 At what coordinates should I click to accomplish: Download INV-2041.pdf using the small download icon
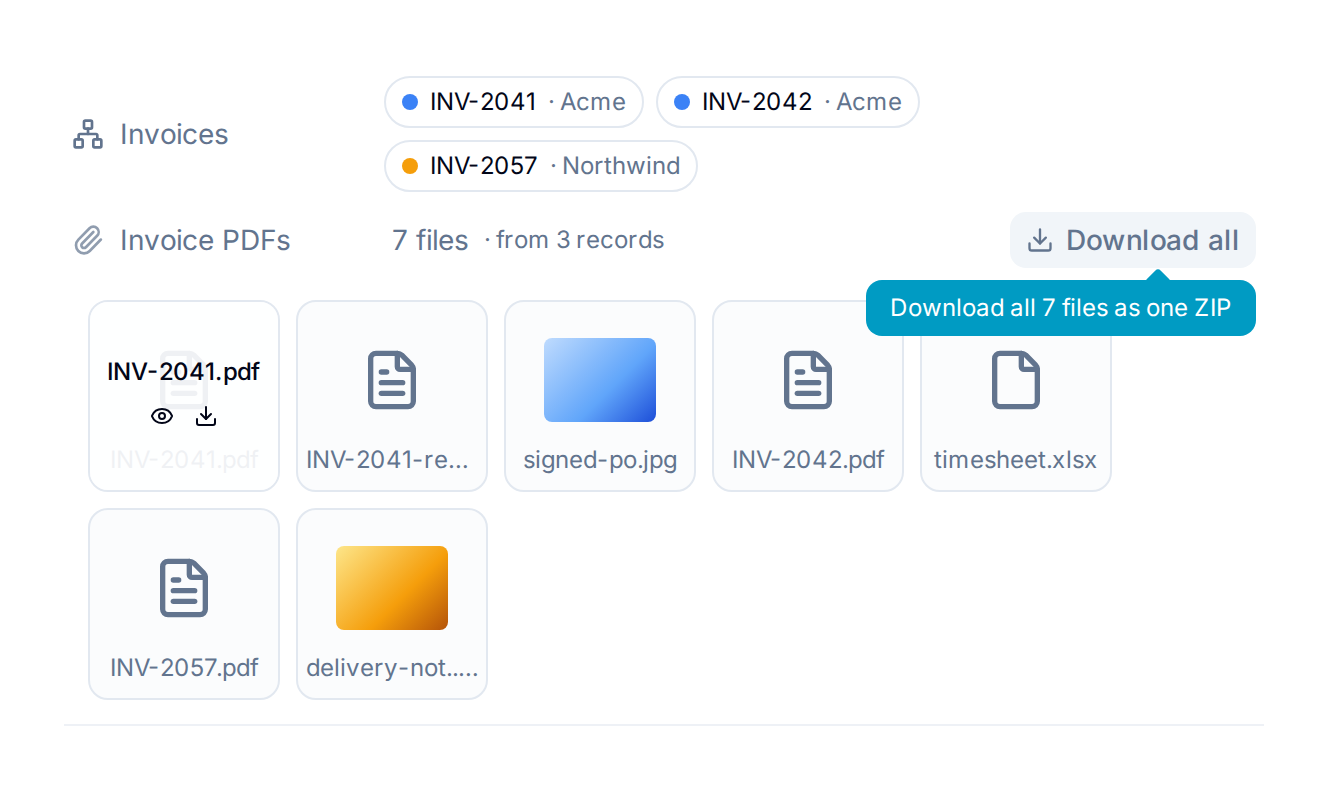point(206,417)
